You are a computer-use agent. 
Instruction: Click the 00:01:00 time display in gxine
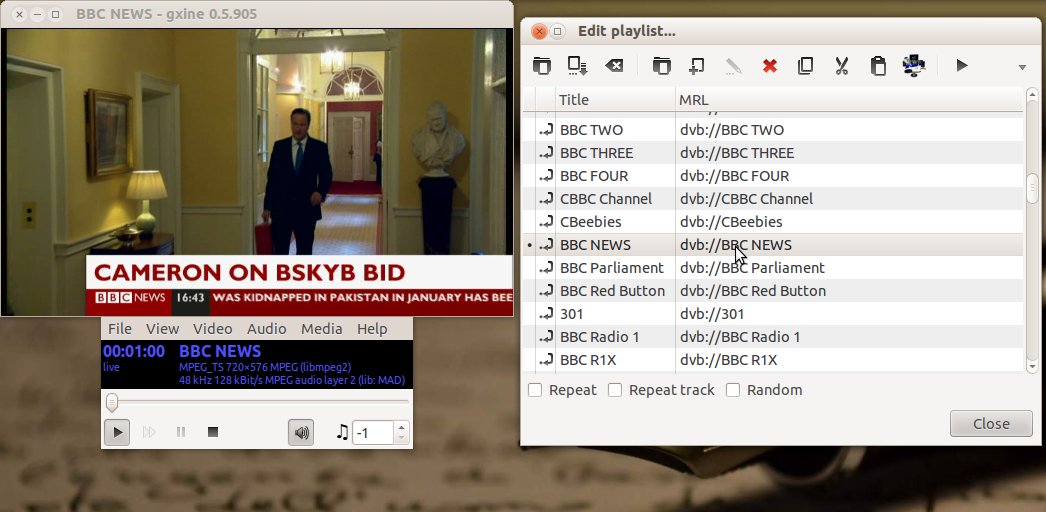(x=134, y=351)
